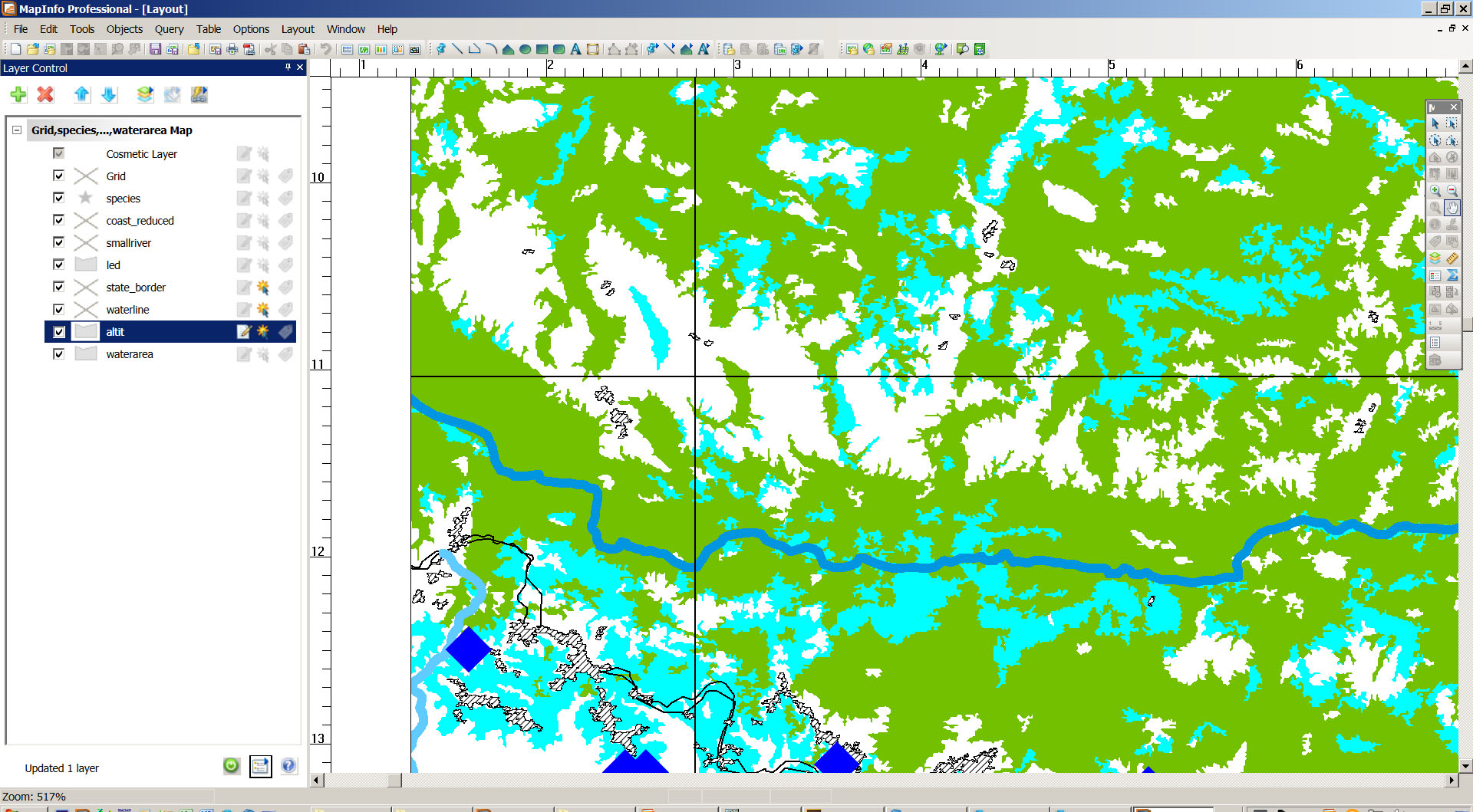1473x812 pixels.
Task: Remove selected layer with red X icon
Action: point(45,94)
